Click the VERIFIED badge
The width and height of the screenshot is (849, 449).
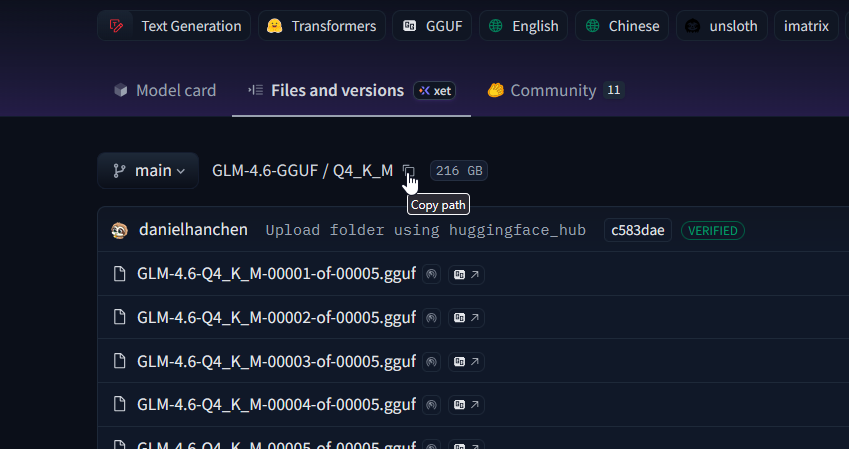click(713, 230)
